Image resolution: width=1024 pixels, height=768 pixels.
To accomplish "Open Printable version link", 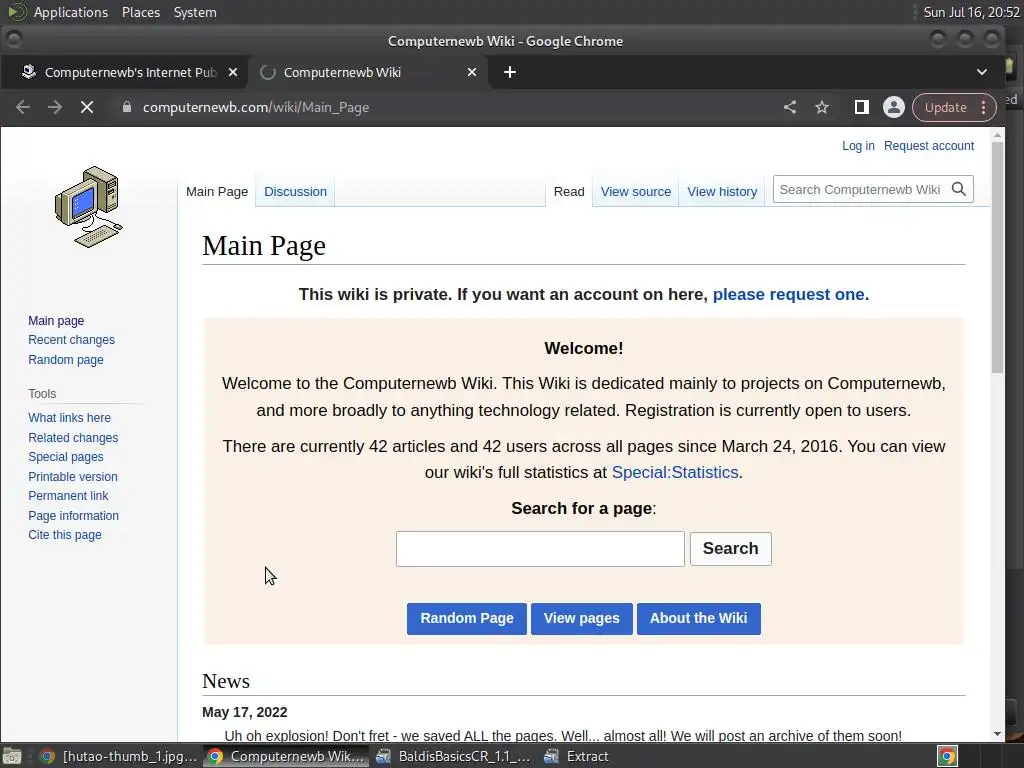I will (72, 477).
